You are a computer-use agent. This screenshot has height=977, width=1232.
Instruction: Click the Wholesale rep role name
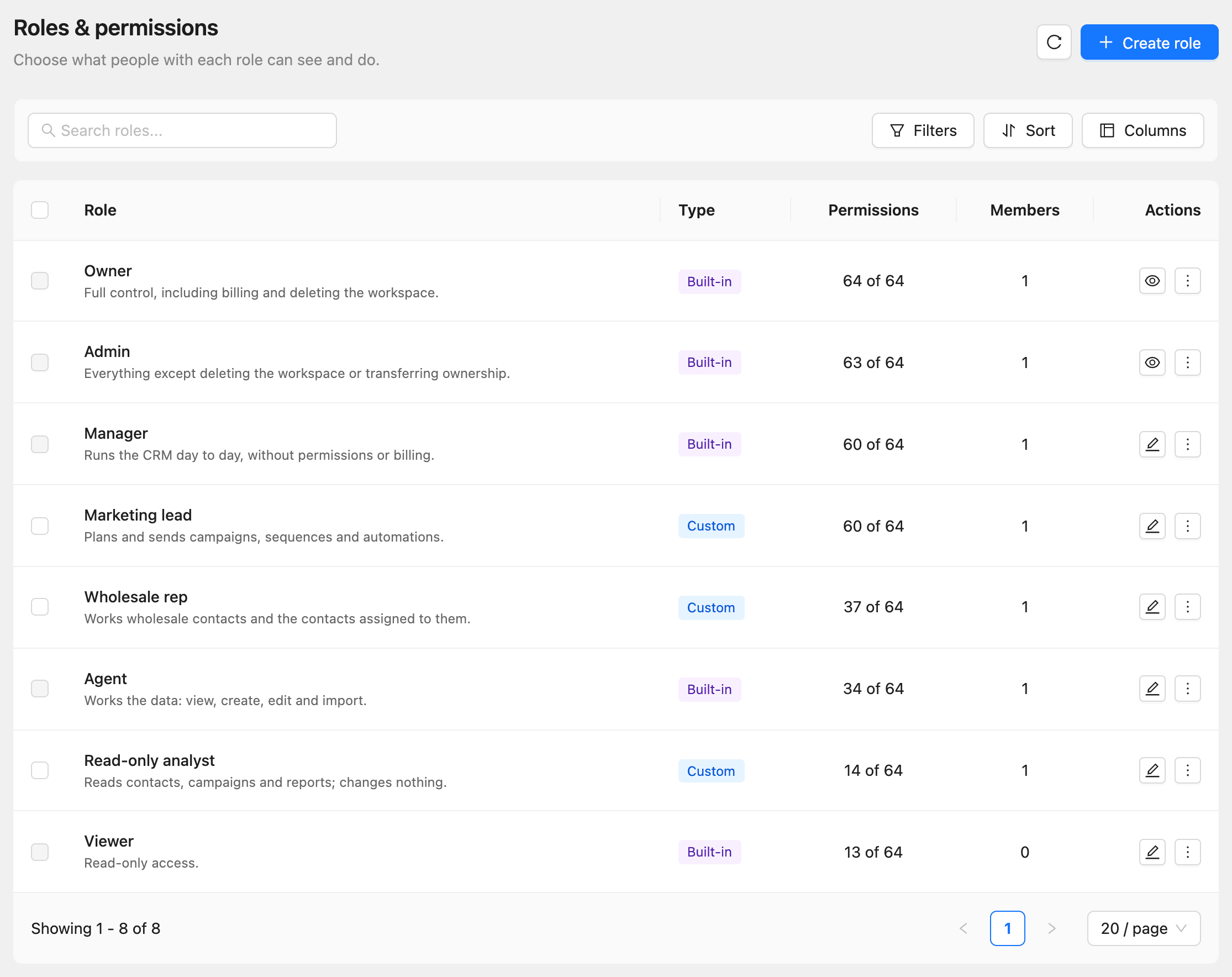pos(135,597)
